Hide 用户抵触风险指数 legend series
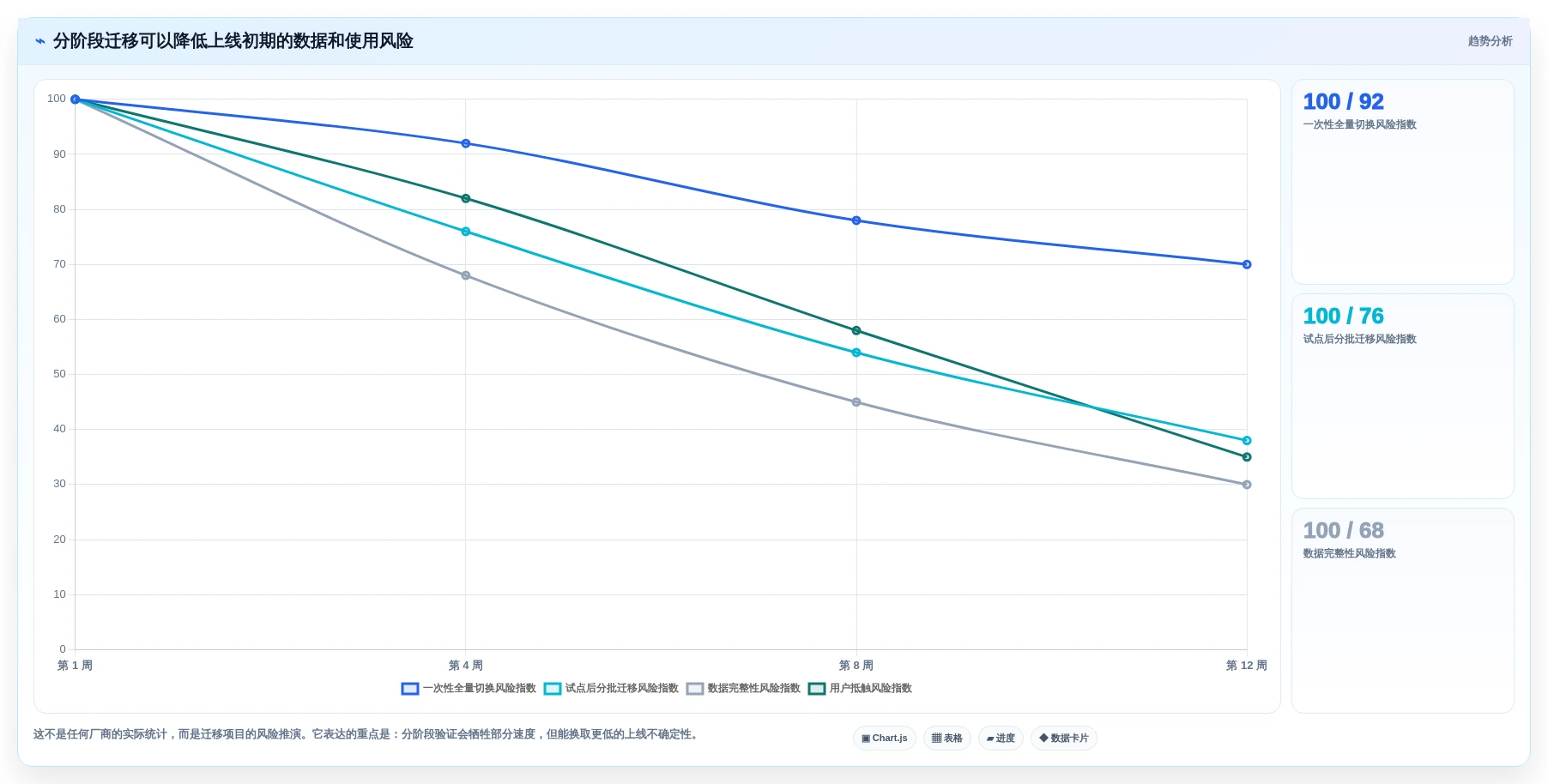Screen dimensions: 1548x784 click(860, 689)
